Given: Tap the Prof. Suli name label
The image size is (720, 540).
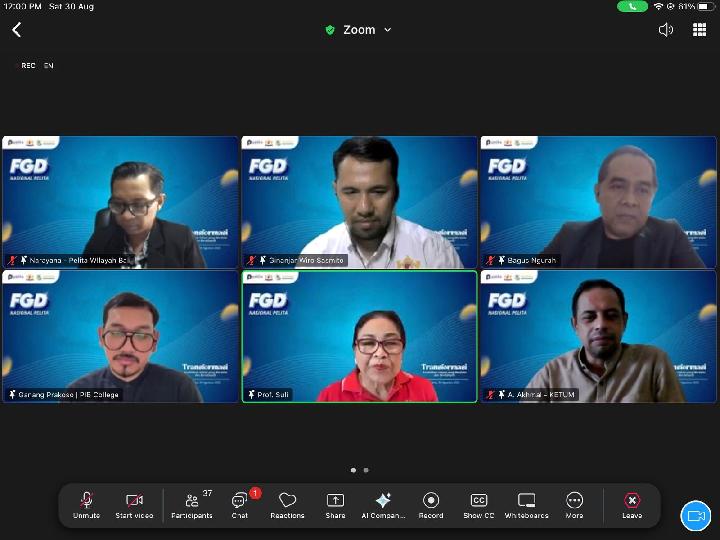Looking at the screenshot, I should (x=273, y=394).
